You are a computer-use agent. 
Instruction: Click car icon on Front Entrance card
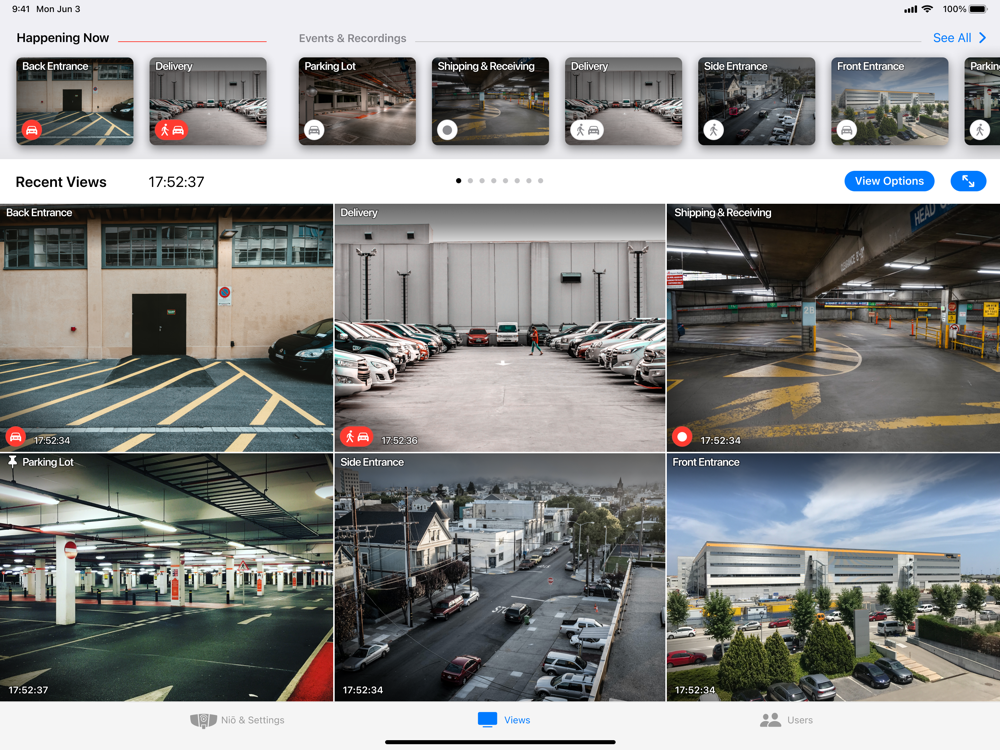pos(847,130)
